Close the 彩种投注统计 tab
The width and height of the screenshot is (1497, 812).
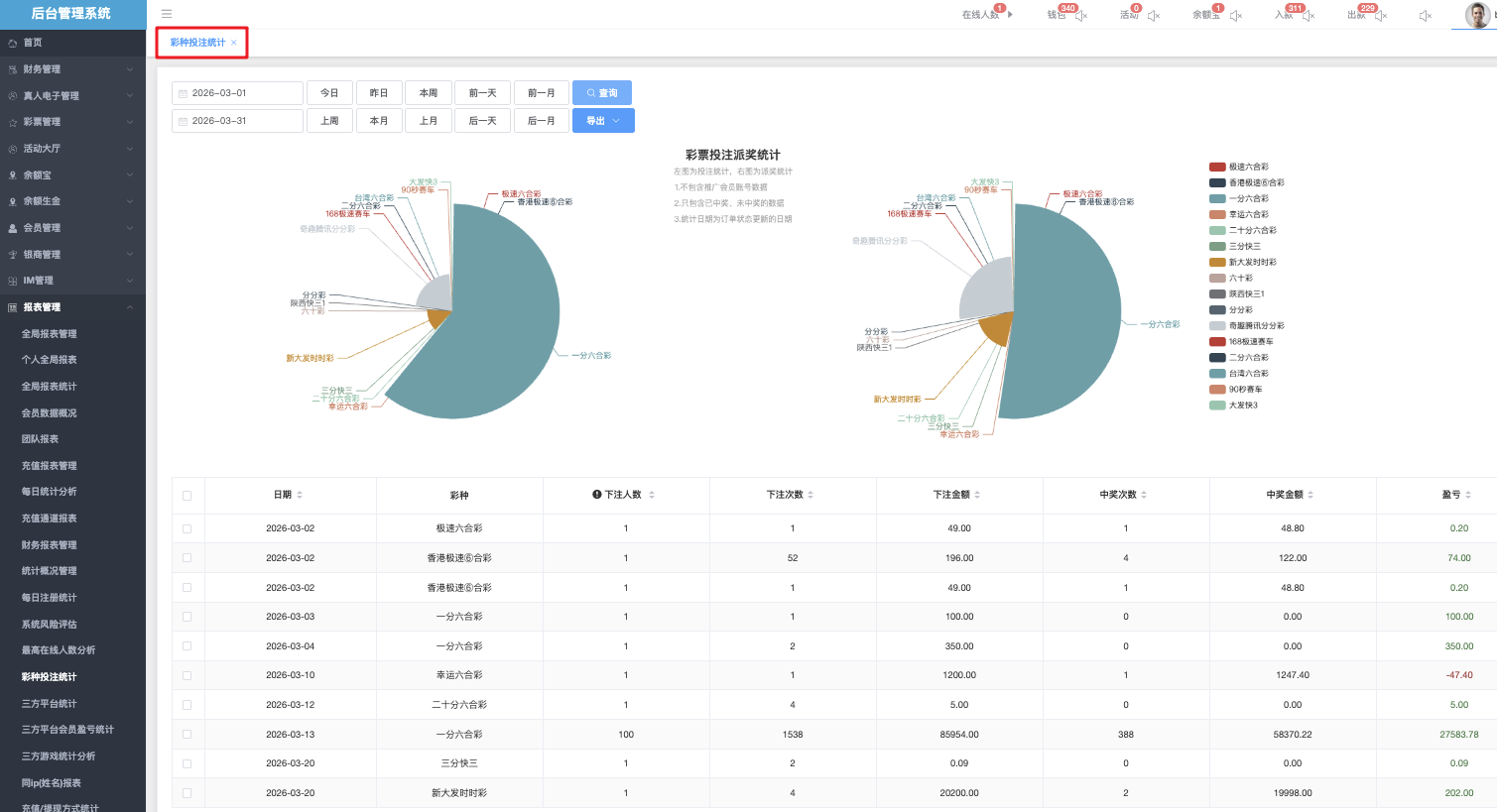click(234, 43)
